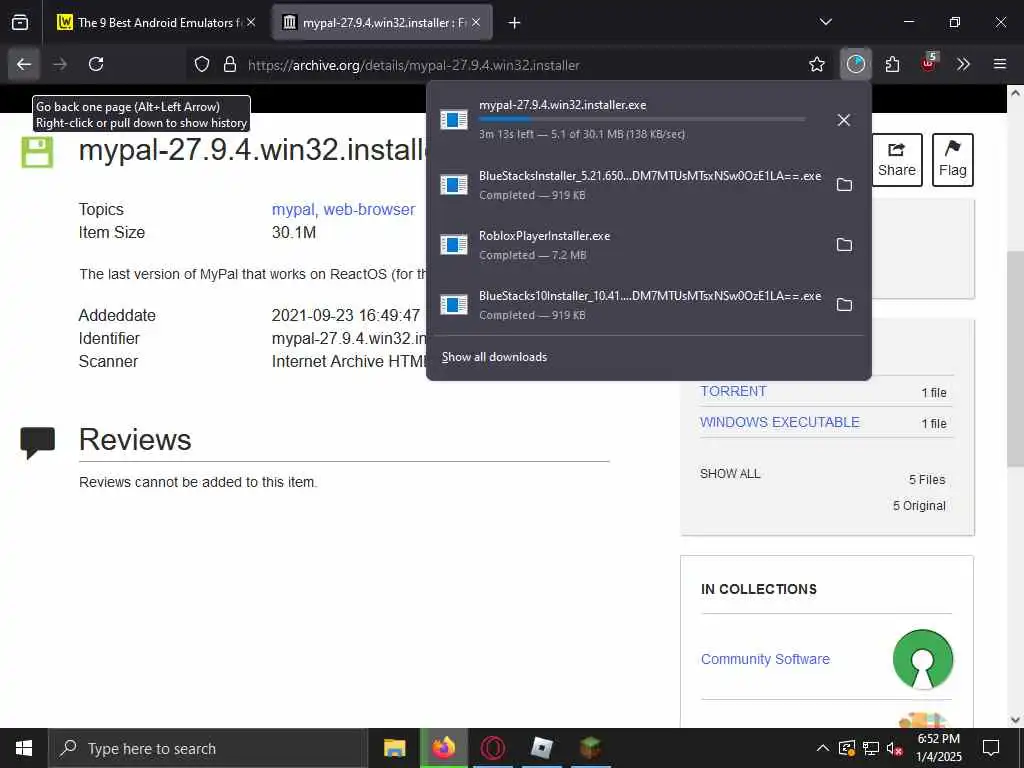Screen dimensions: 1024x768
Task: Open muted volume speaker icon
Action: 895,748
